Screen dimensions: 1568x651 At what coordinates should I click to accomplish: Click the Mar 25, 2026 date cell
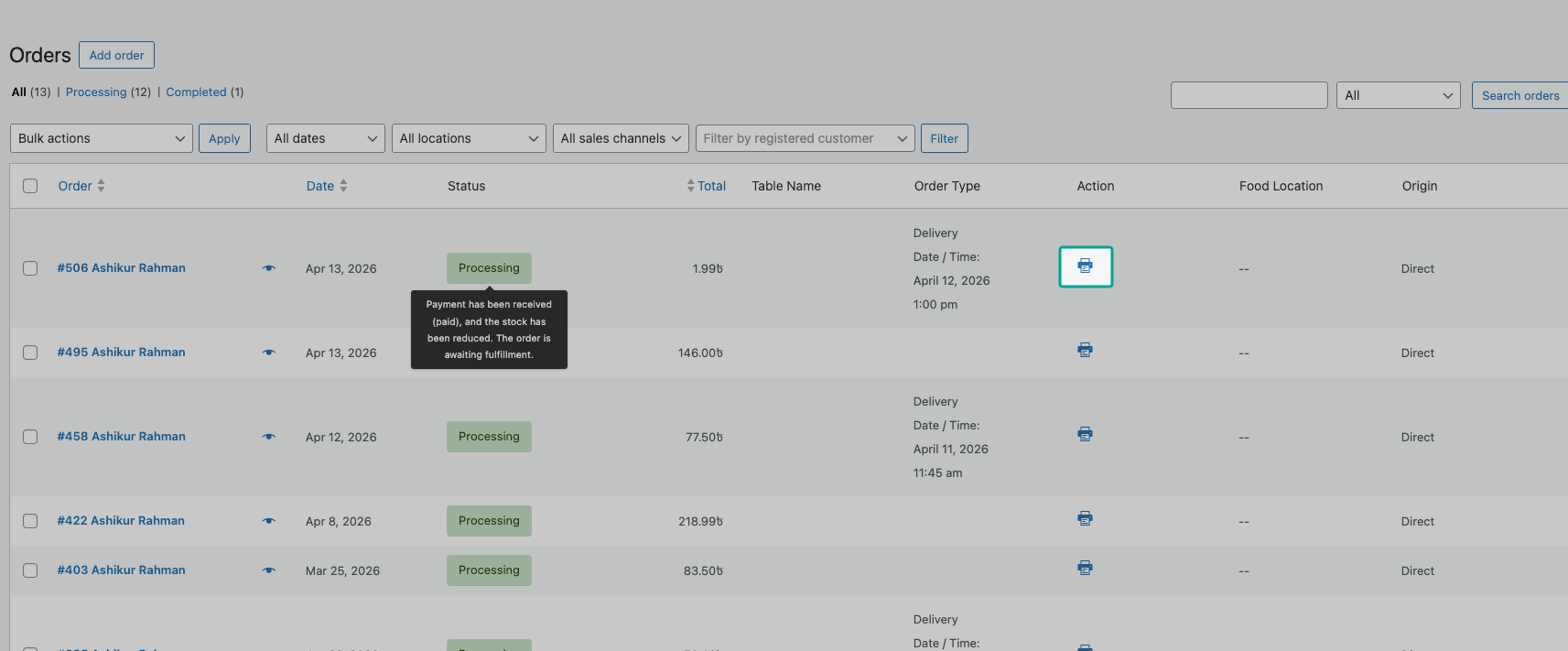[x=342, y=570]
